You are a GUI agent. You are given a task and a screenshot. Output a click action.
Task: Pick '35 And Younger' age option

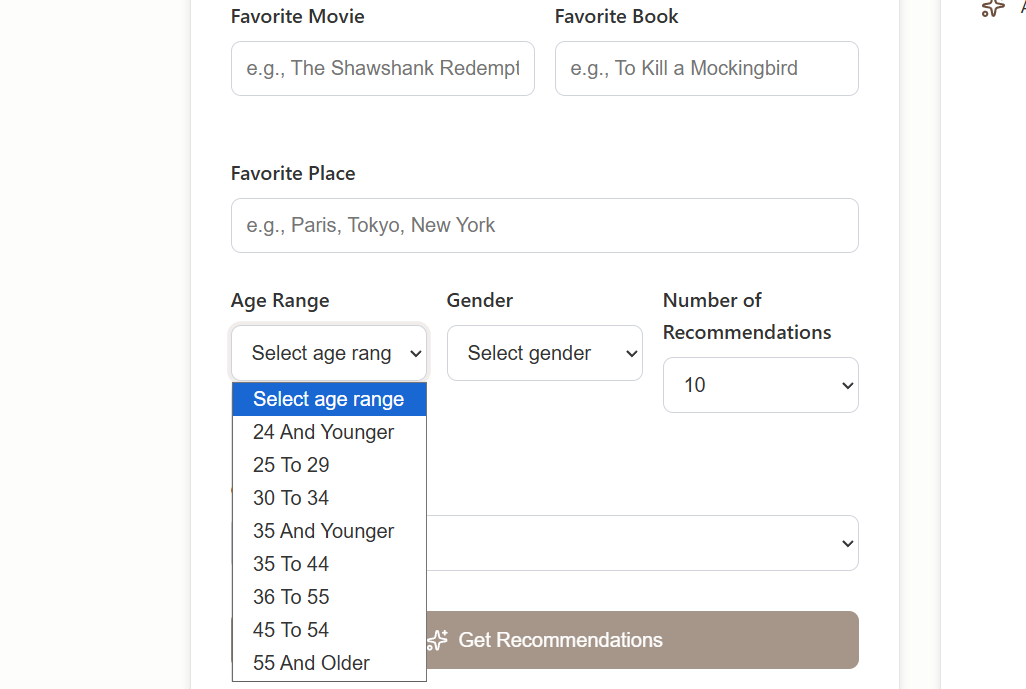pyautogui.click(x=324, y=531)
